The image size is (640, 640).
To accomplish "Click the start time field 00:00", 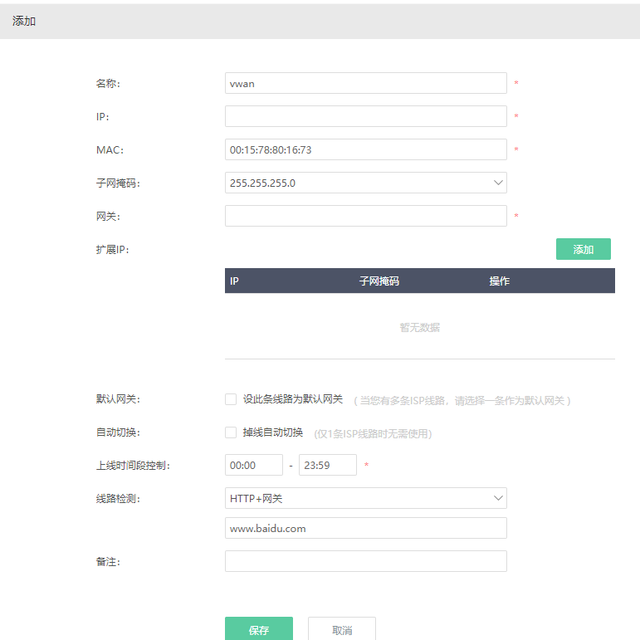I will [x=253, y=465].
